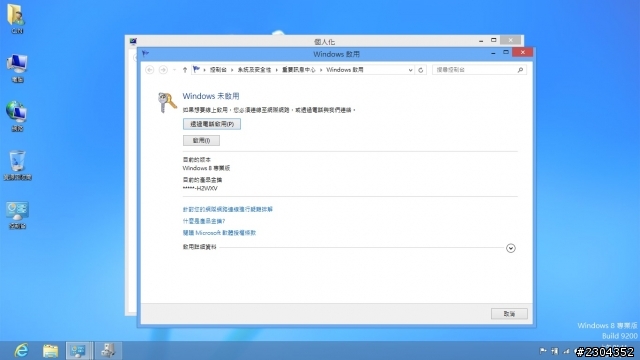This screenshot has width=640, height=360.
Task: Click the active Control Panel taskbar button
Action: click(79, 351)
